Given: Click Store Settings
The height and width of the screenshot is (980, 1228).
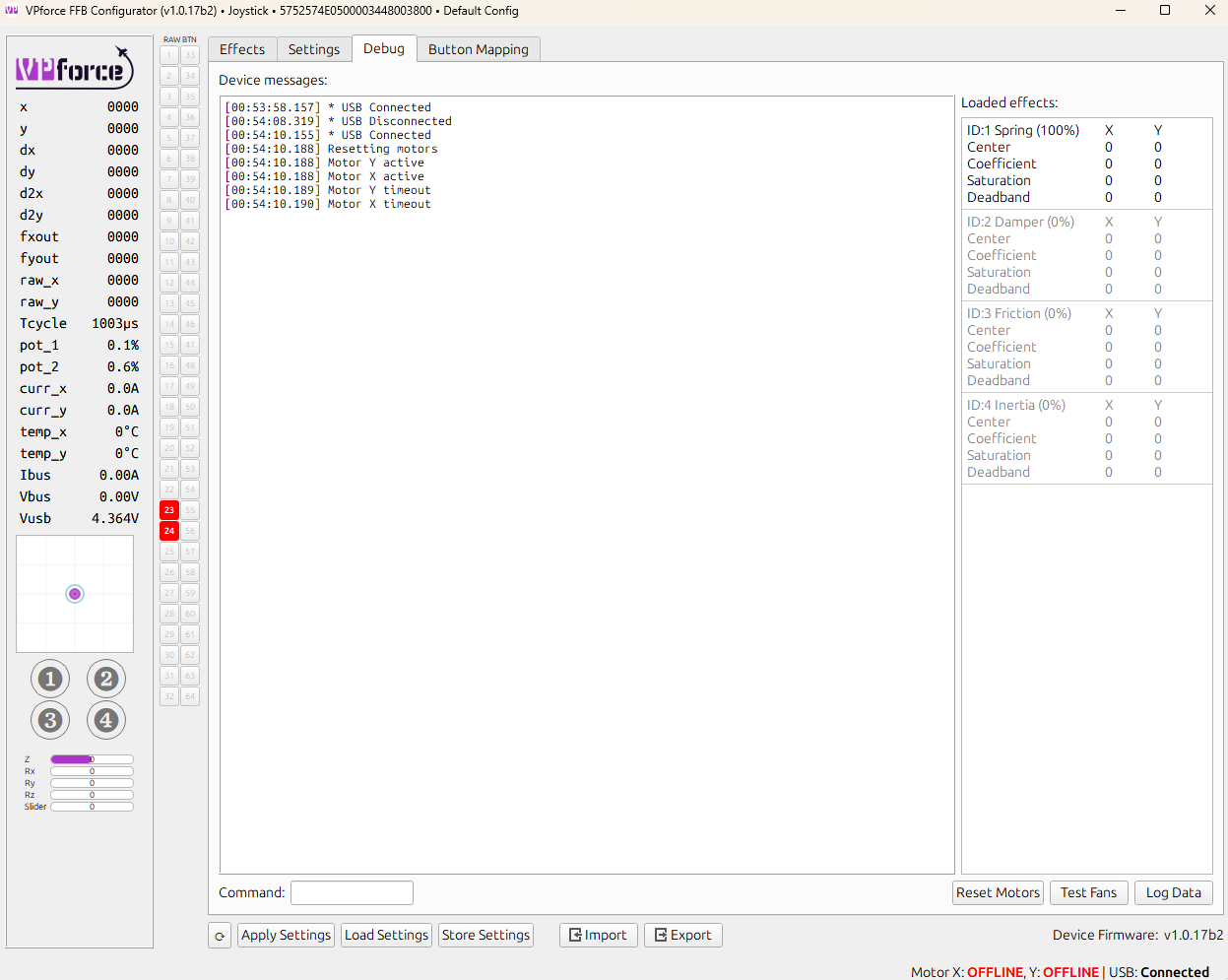Looking at the screenshot, I should (x=486, y=935).
